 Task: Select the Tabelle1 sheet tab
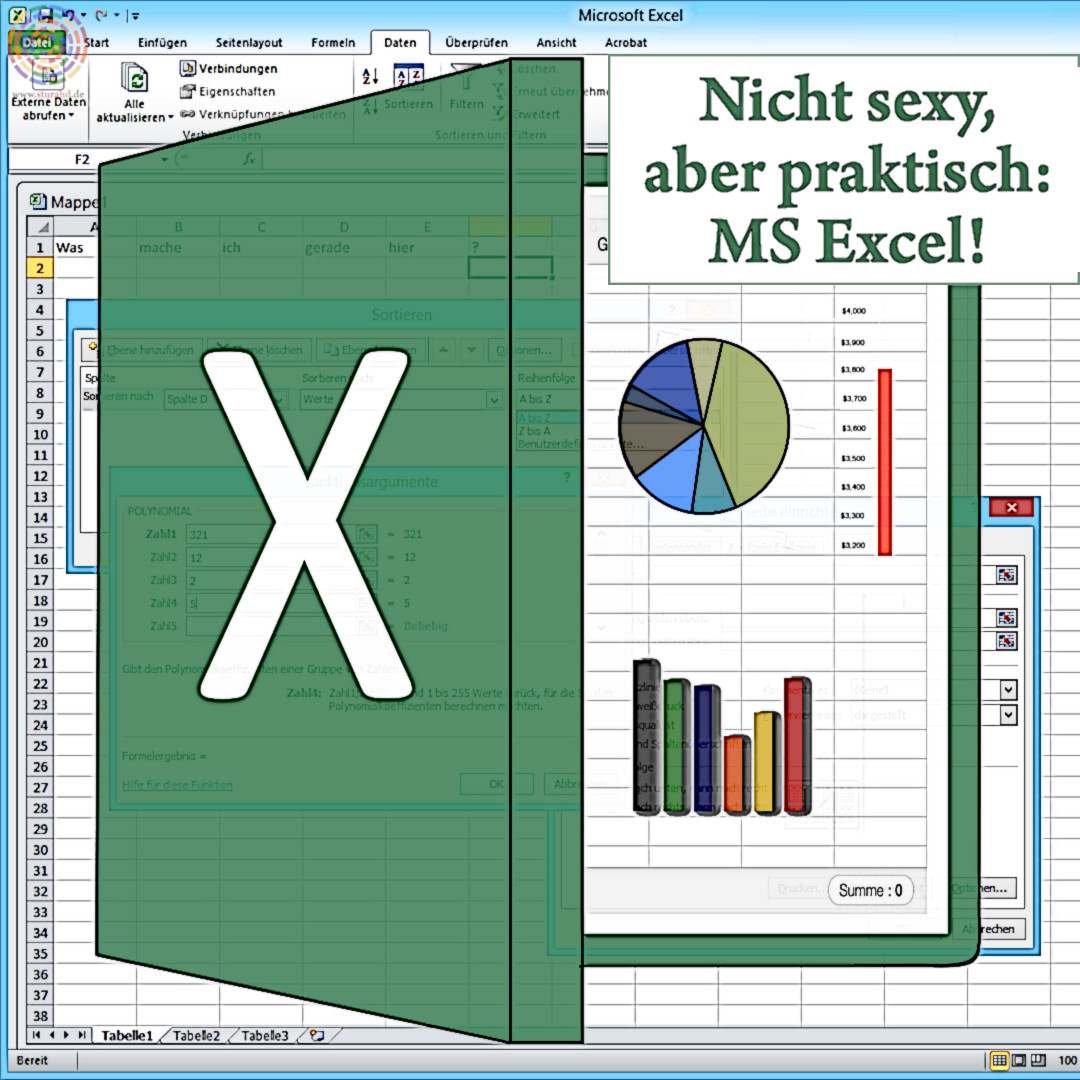127,1035
